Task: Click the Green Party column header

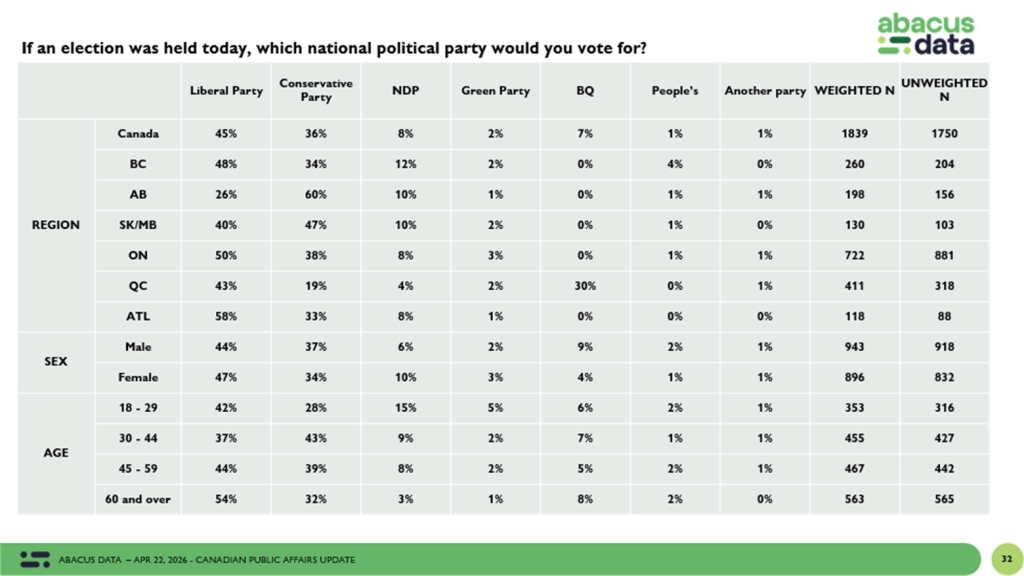Action: (x=495, y=91)
